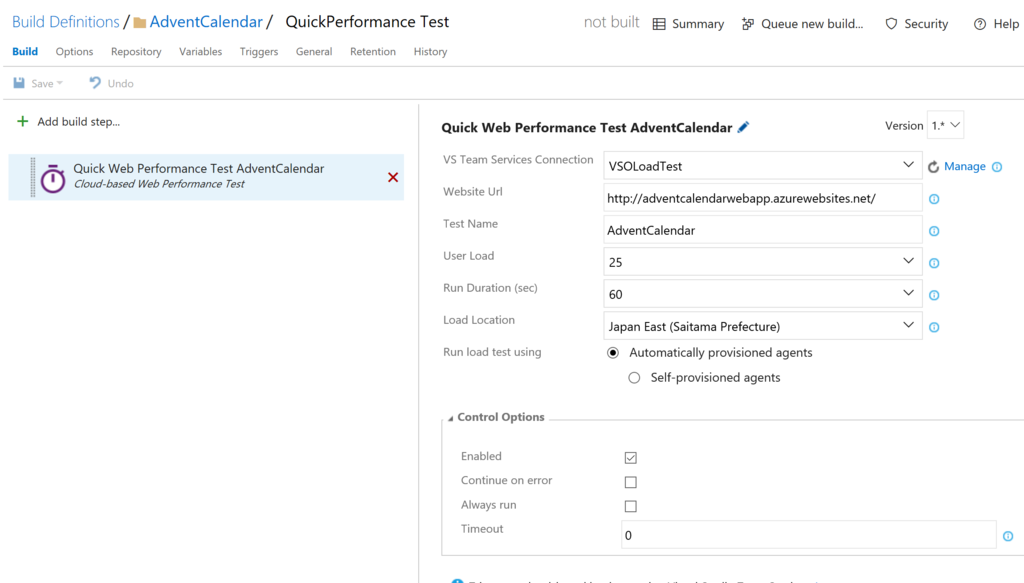Click the refresh icon next to Manage
Screen dimensions: 1024x583
click(x=934, y=167)
